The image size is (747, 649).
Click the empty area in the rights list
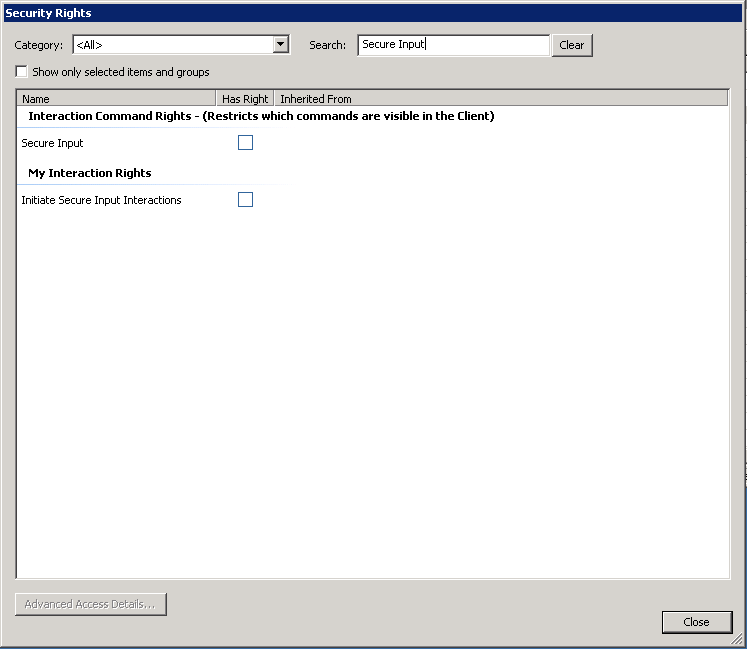[372, 400]
